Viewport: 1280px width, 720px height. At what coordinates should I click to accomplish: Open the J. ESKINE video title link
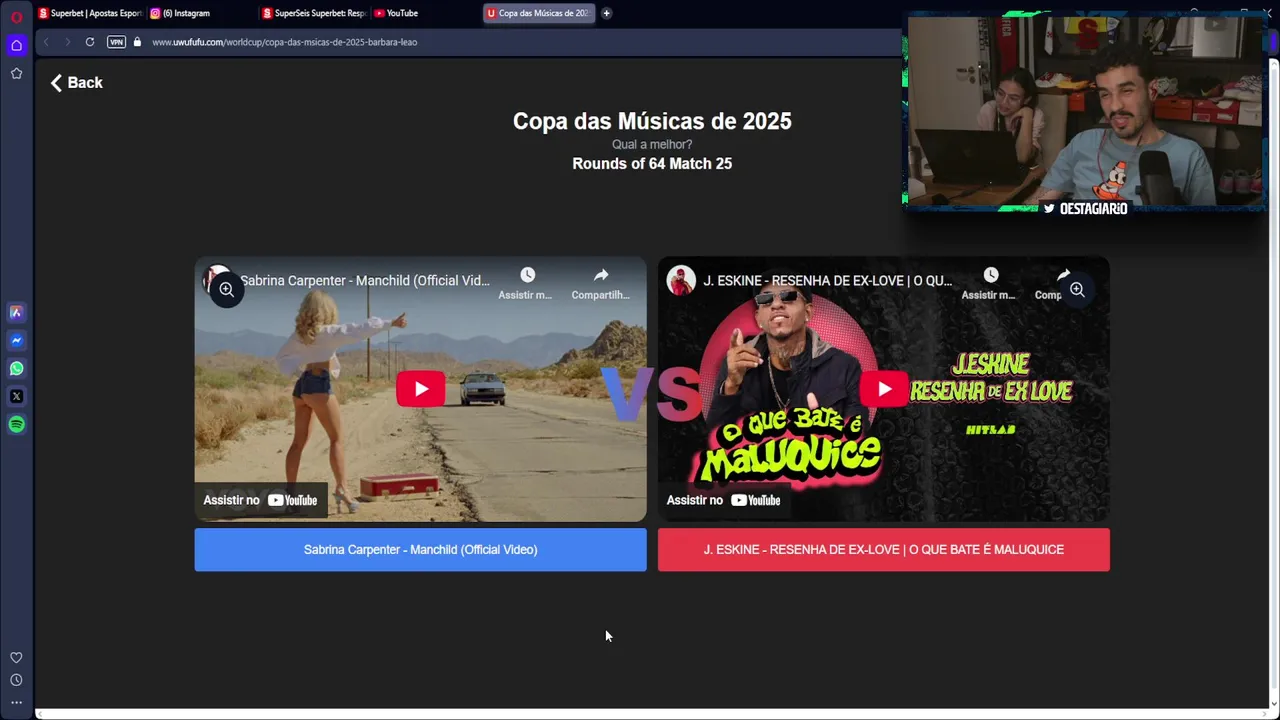tap(828, 281)
